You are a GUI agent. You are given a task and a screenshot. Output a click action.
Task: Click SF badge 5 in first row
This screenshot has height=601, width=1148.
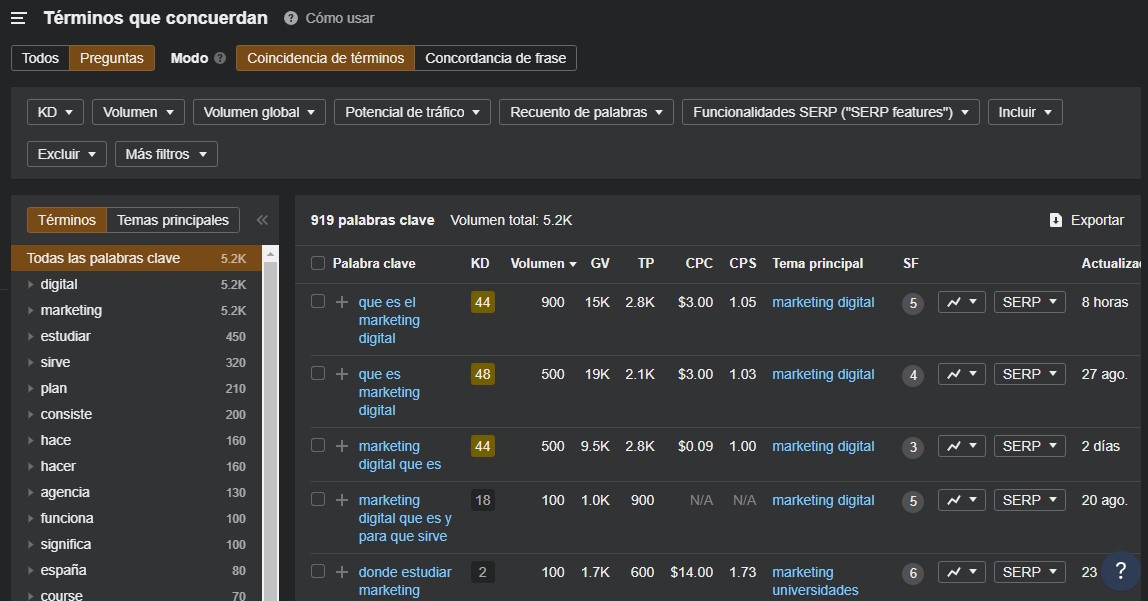912,303
